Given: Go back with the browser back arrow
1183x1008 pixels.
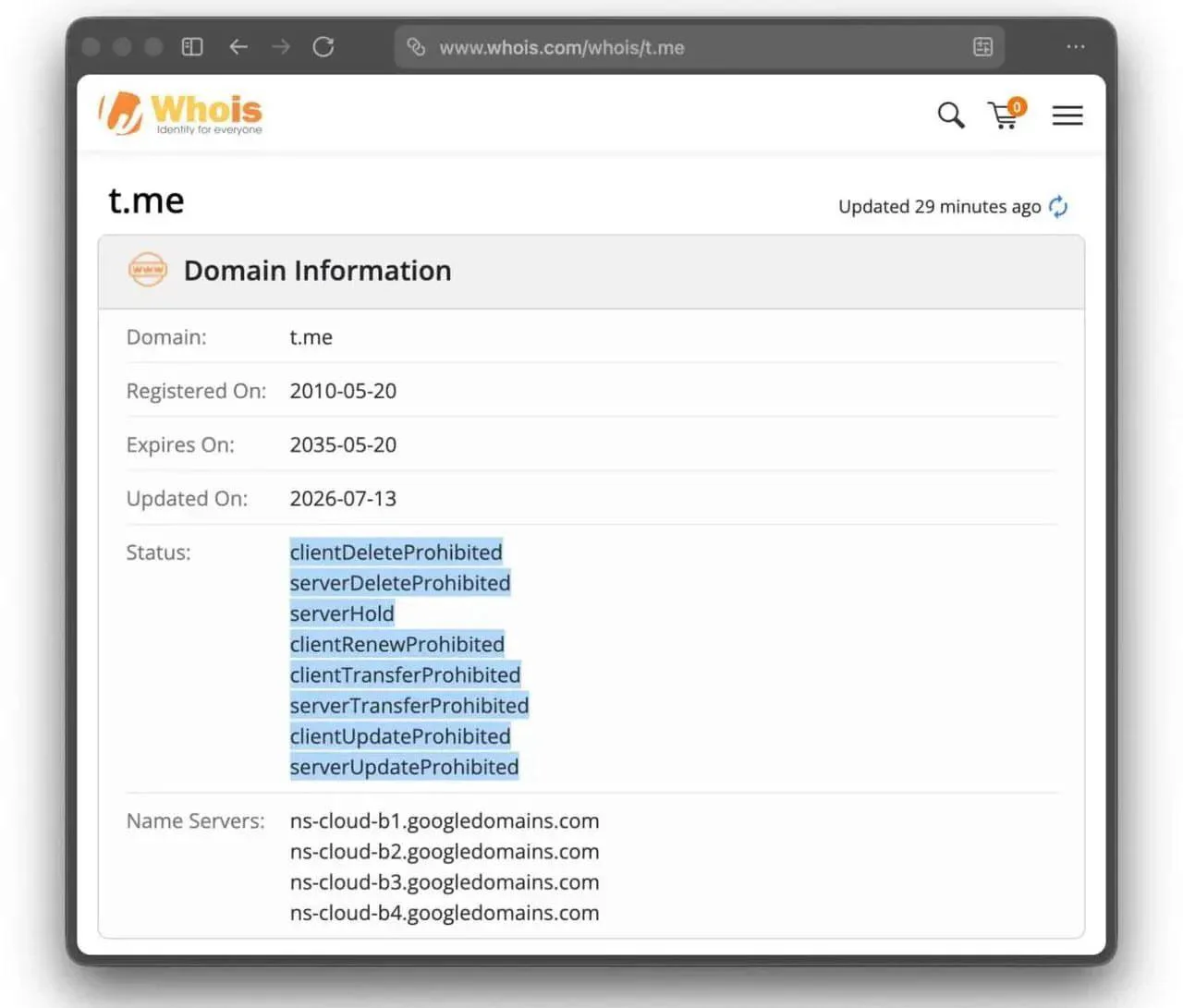Looking at the screenshot, I should 238,47.
